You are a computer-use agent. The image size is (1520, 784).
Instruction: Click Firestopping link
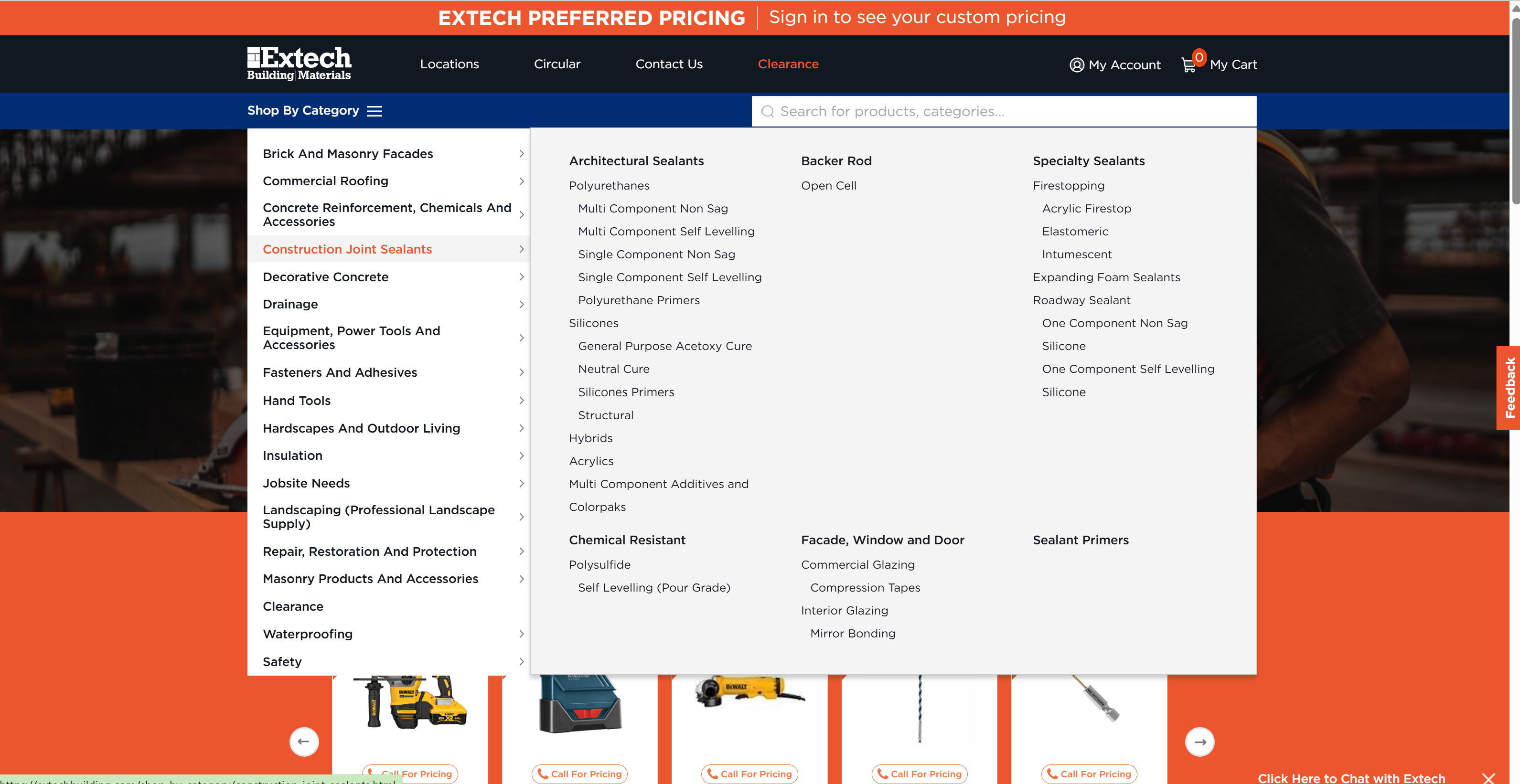(1068, 186)
